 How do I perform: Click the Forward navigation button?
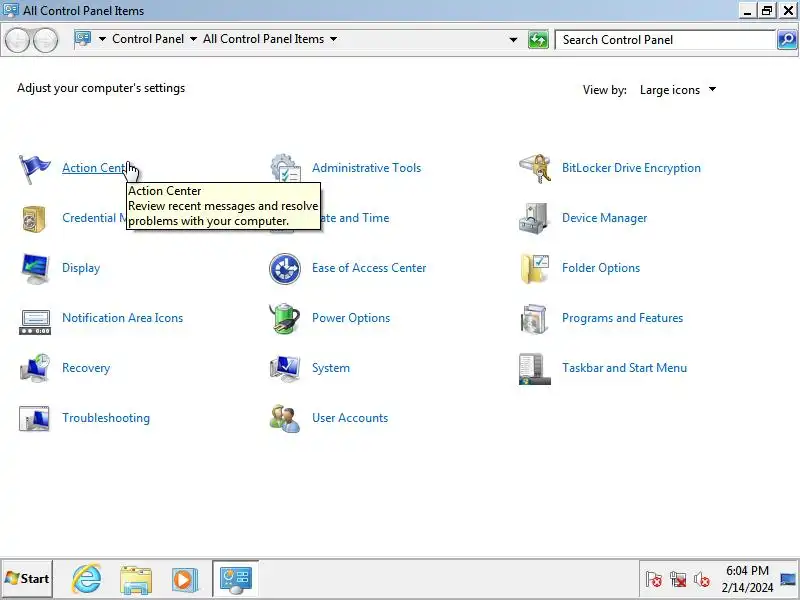[45, 40]
